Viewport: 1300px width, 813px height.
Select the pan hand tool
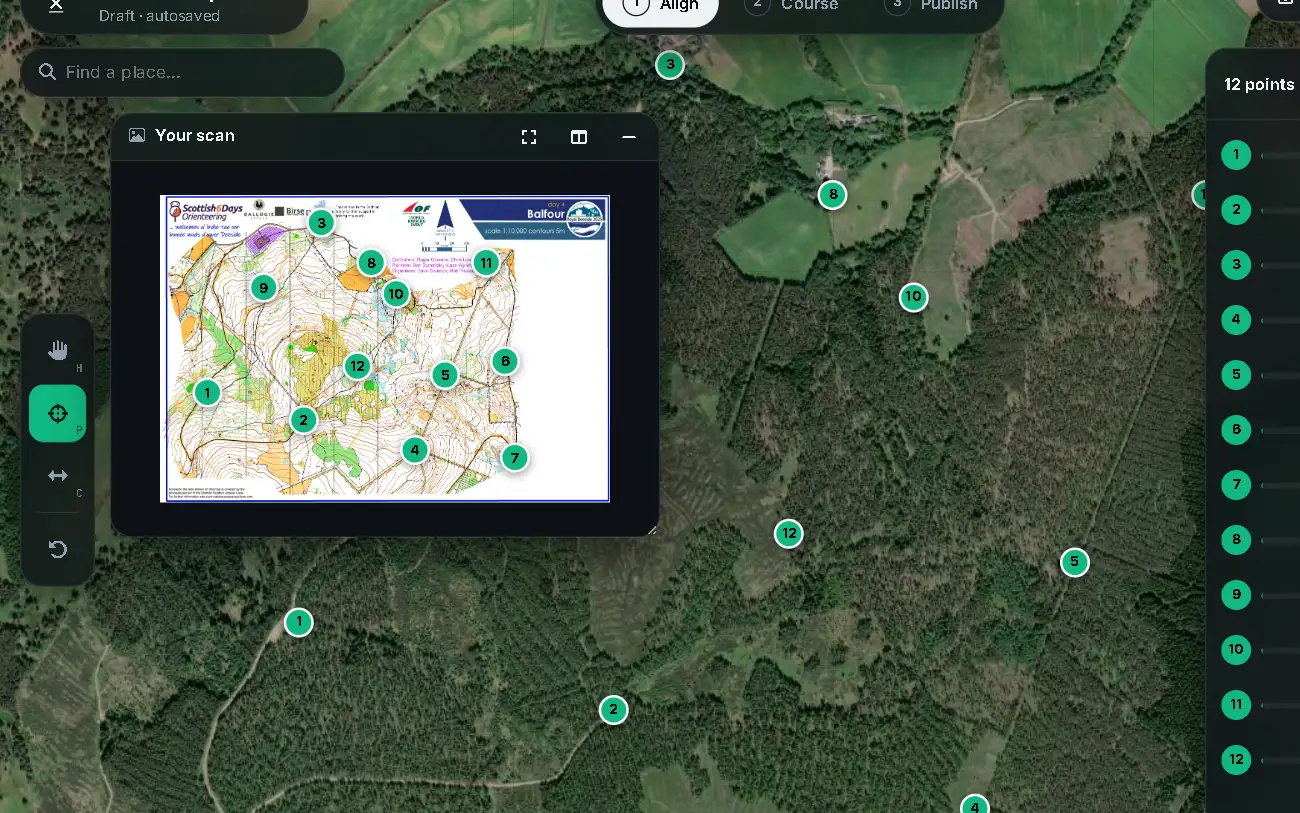[58, 350]
